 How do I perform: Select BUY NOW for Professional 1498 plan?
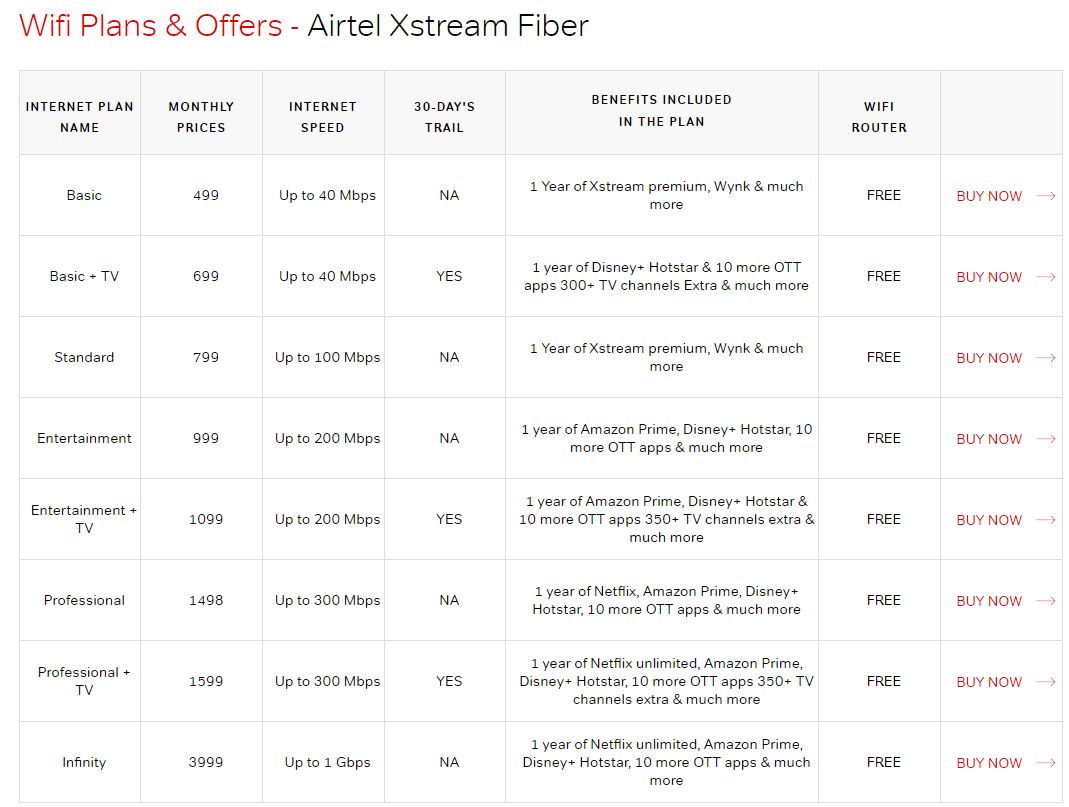989,601
